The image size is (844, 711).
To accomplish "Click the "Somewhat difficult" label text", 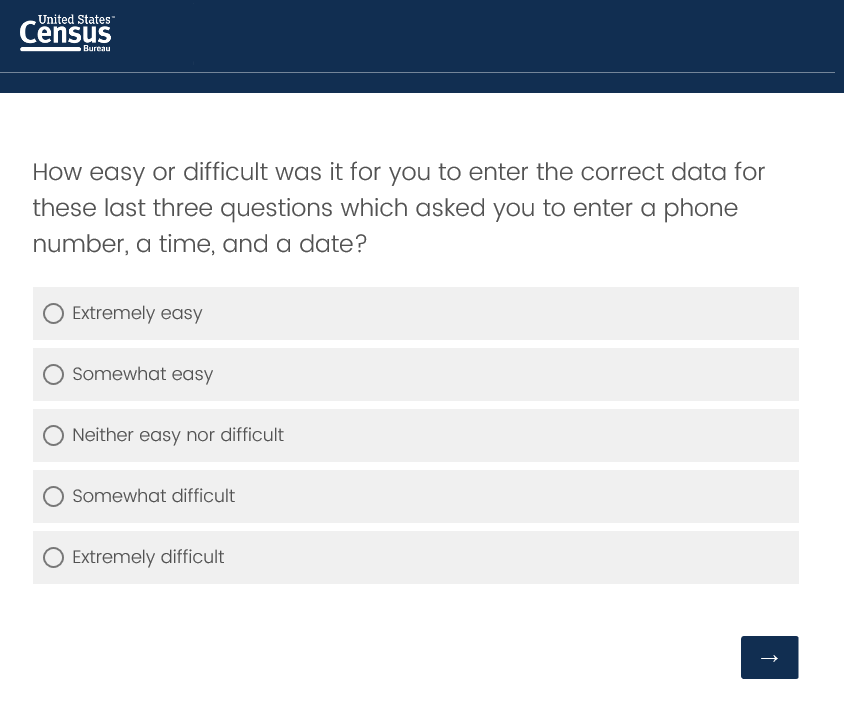I will click(x=154, y=497).
